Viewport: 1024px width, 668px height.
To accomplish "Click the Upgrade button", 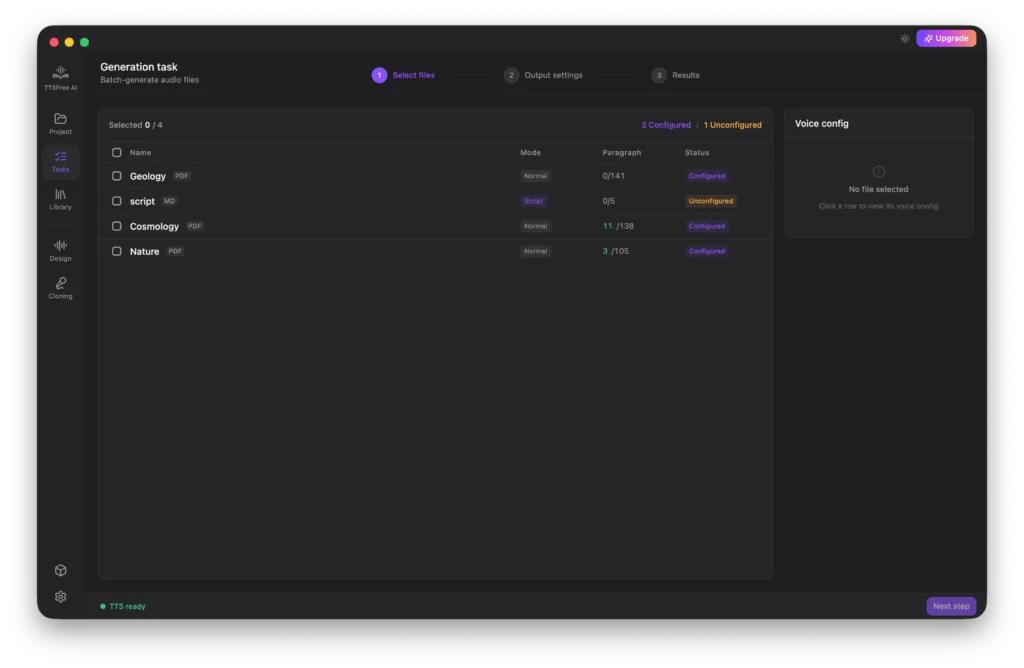I will click(946, 39).
